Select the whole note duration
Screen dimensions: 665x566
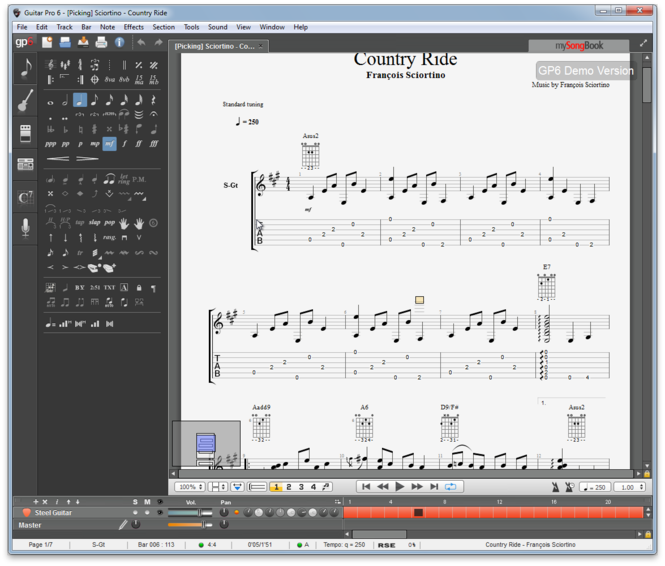50,102
